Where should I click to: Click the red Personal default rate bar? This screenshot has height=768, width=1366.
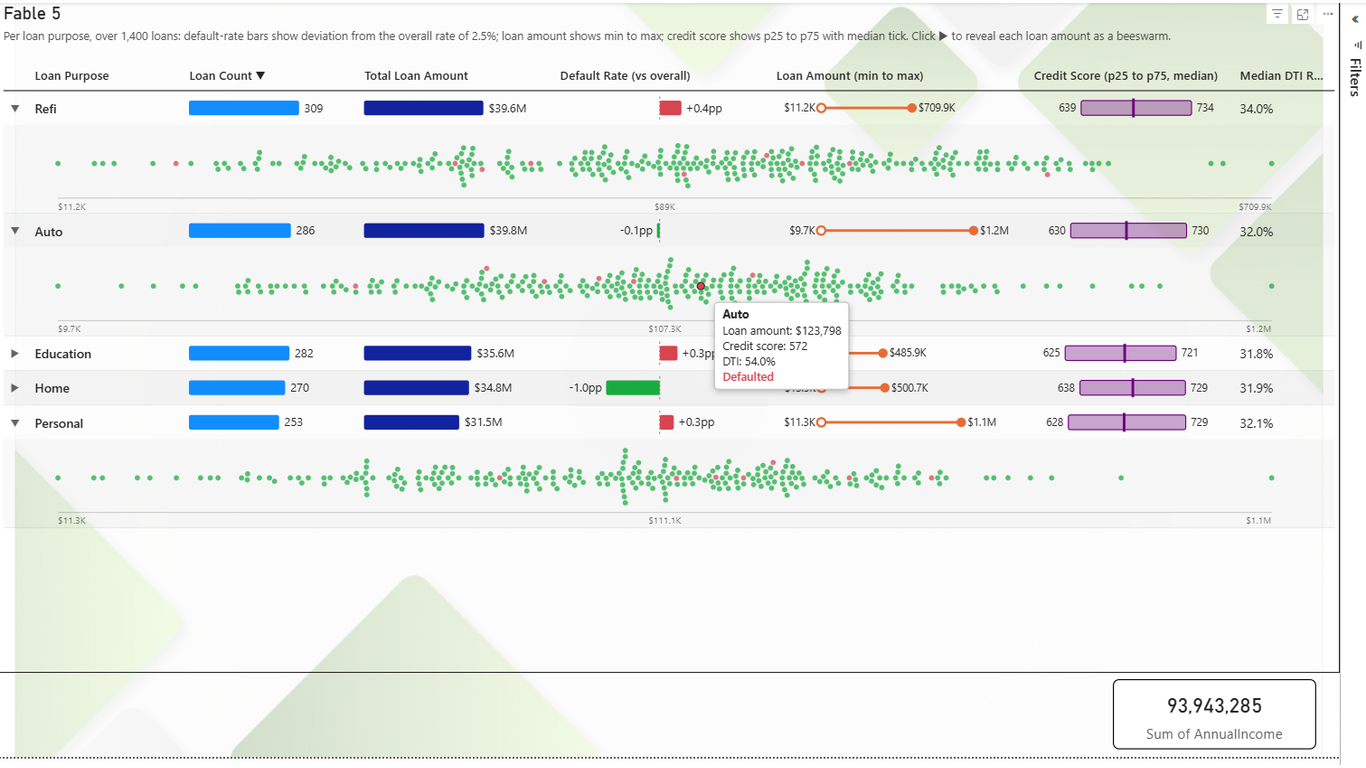click(x=667, y=422)
